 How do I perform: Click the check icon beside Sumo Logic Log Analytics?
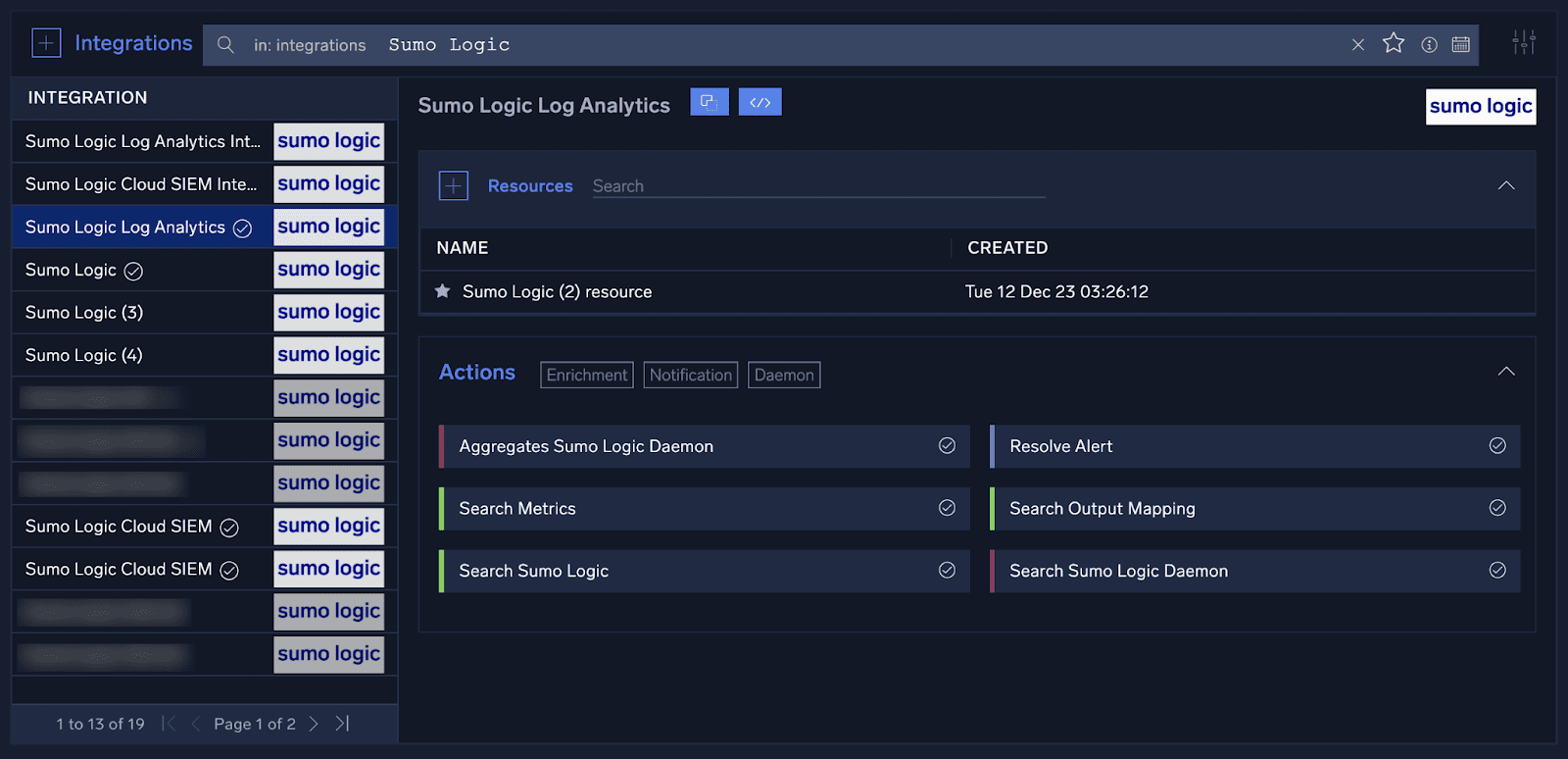pyautogui.click(x=242, y=228)
